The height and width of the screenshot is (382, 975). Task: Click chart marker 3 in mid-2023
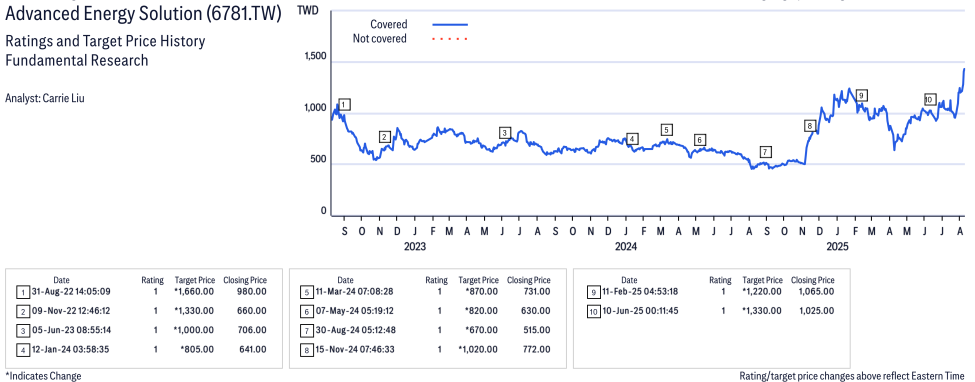click(504, 133)
